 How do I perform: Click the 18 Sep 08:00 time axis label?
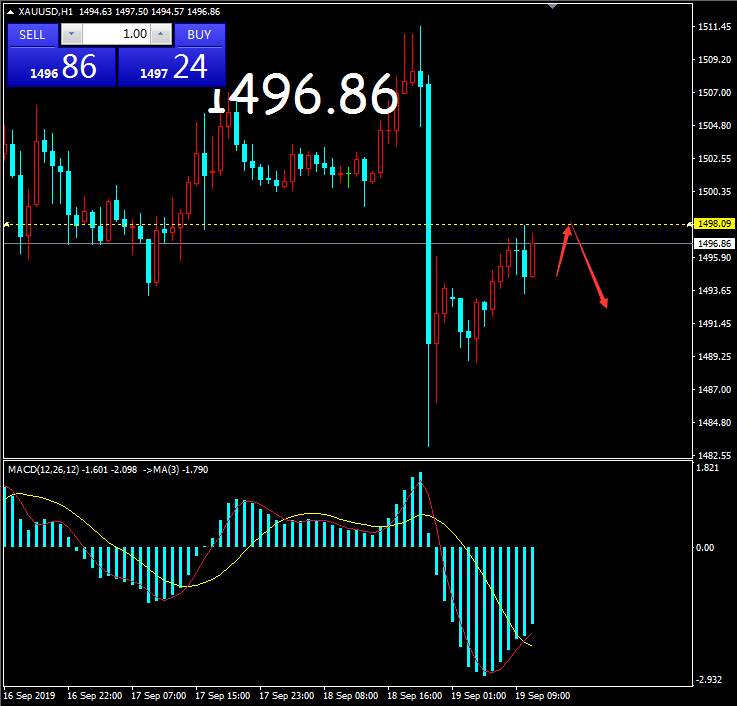[x=351, y=696]
